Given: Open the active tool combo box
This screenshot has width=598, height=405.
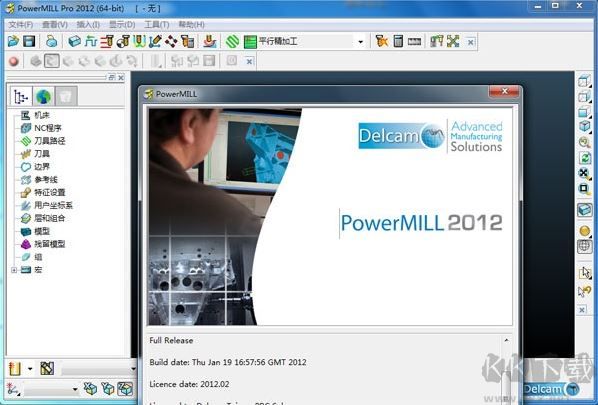Looking at the screenshot, I should 98,369.
